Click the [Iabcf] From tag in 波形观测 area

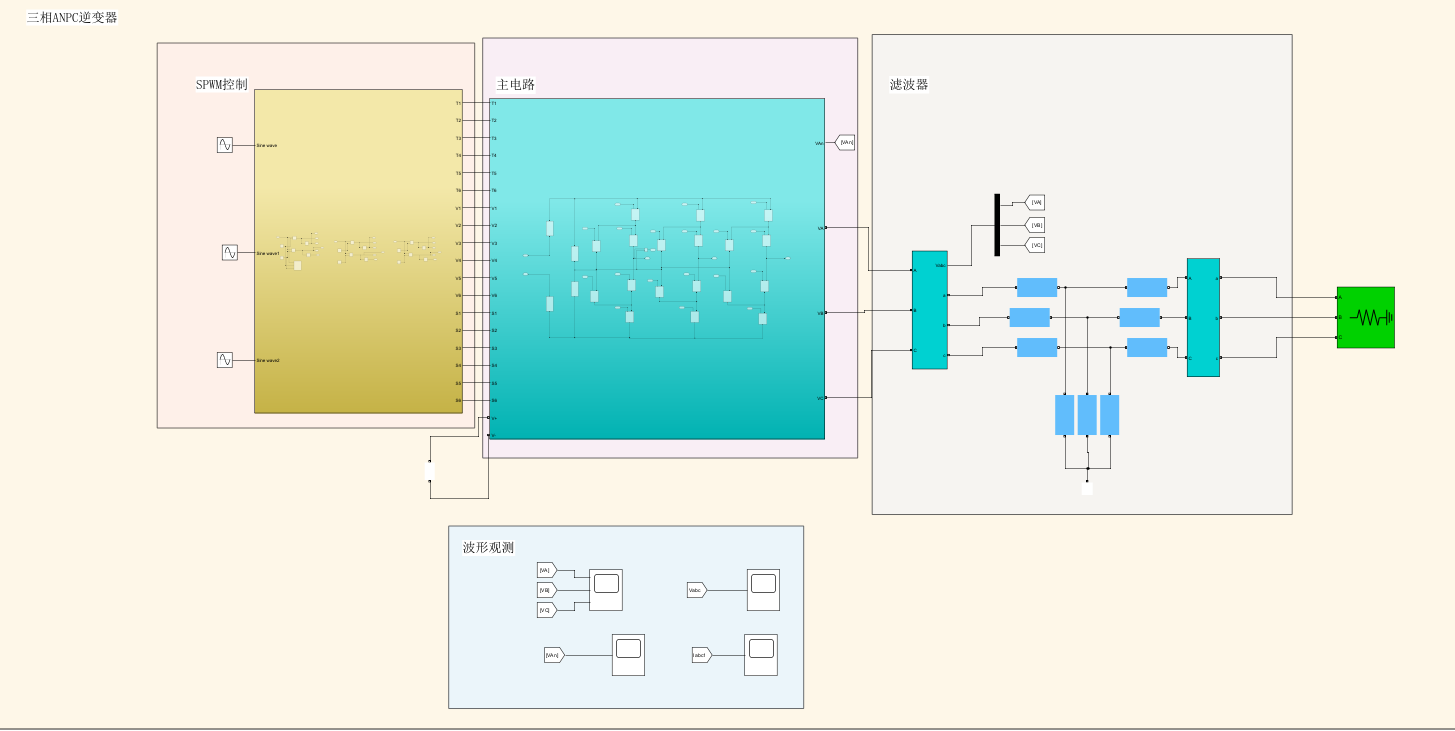click(699, 655)
